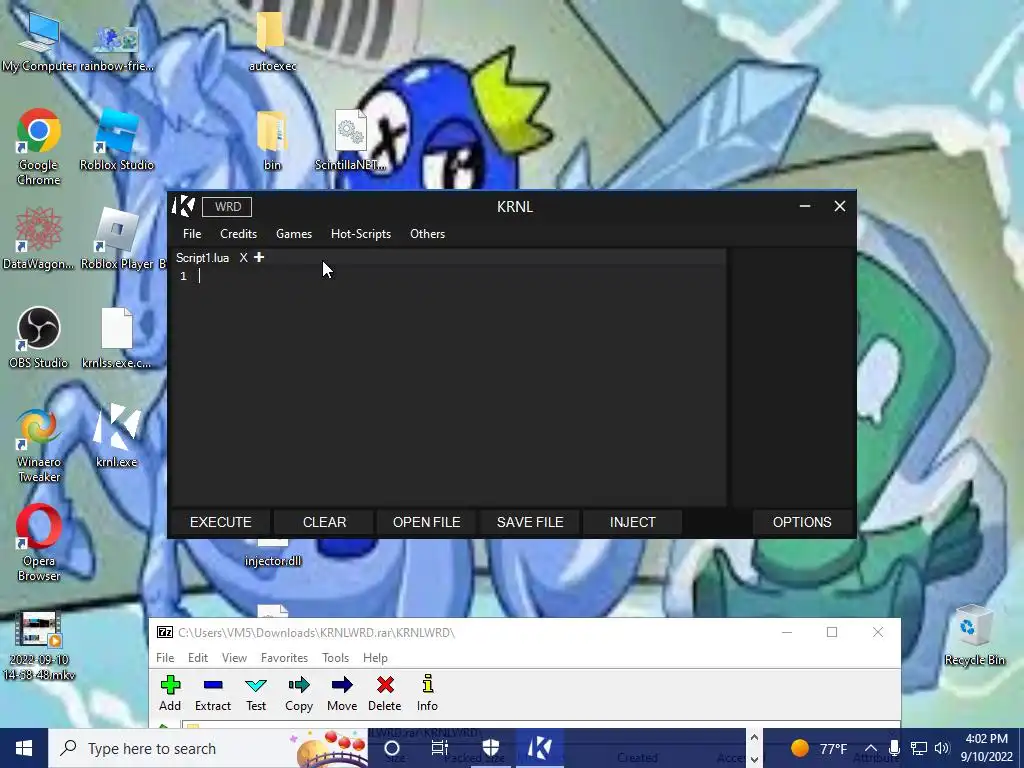Click the INJECT button

point(632,522)
